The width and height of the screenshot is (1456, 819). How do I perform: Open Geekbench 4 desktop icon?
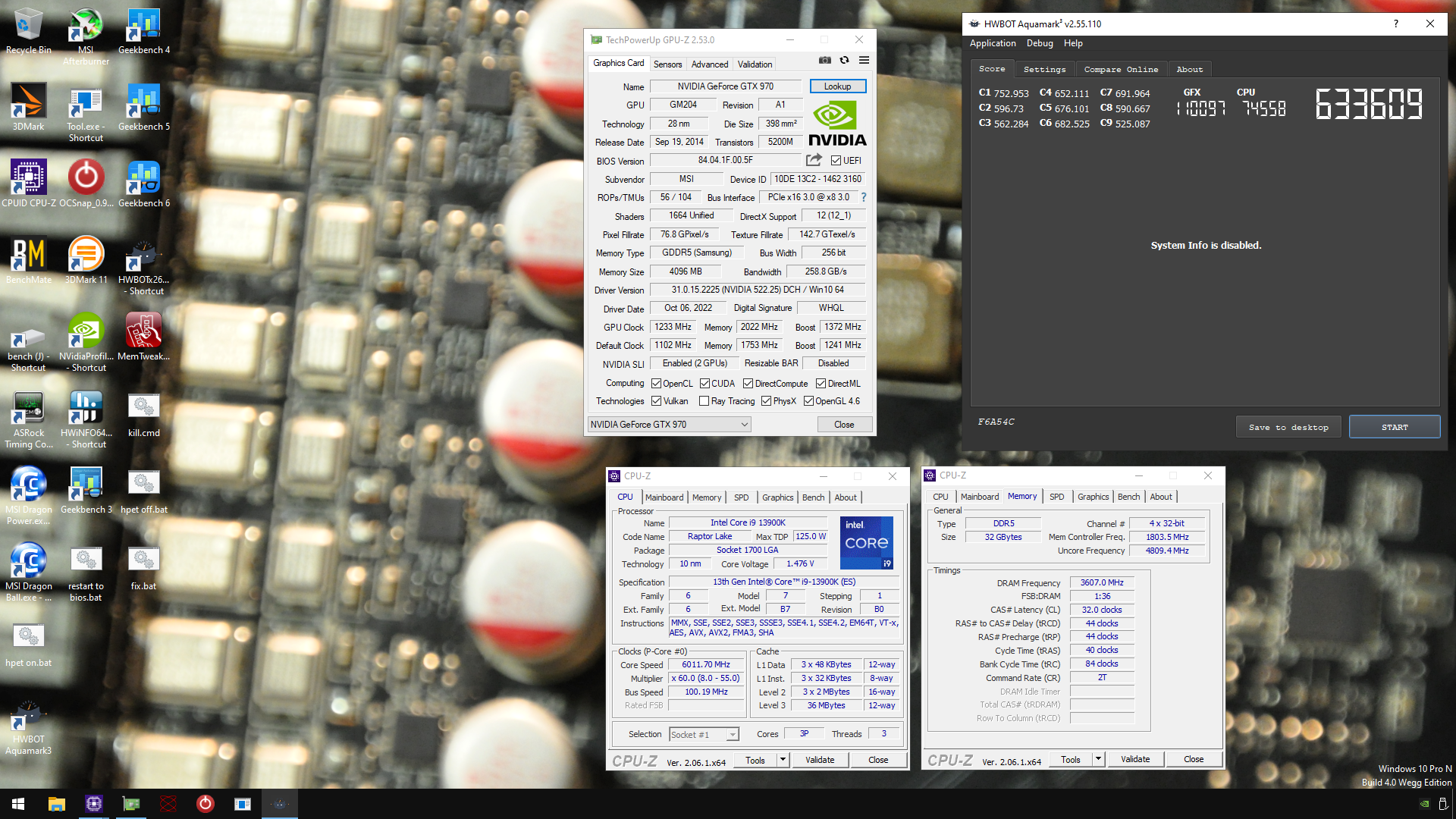point(143,30)
